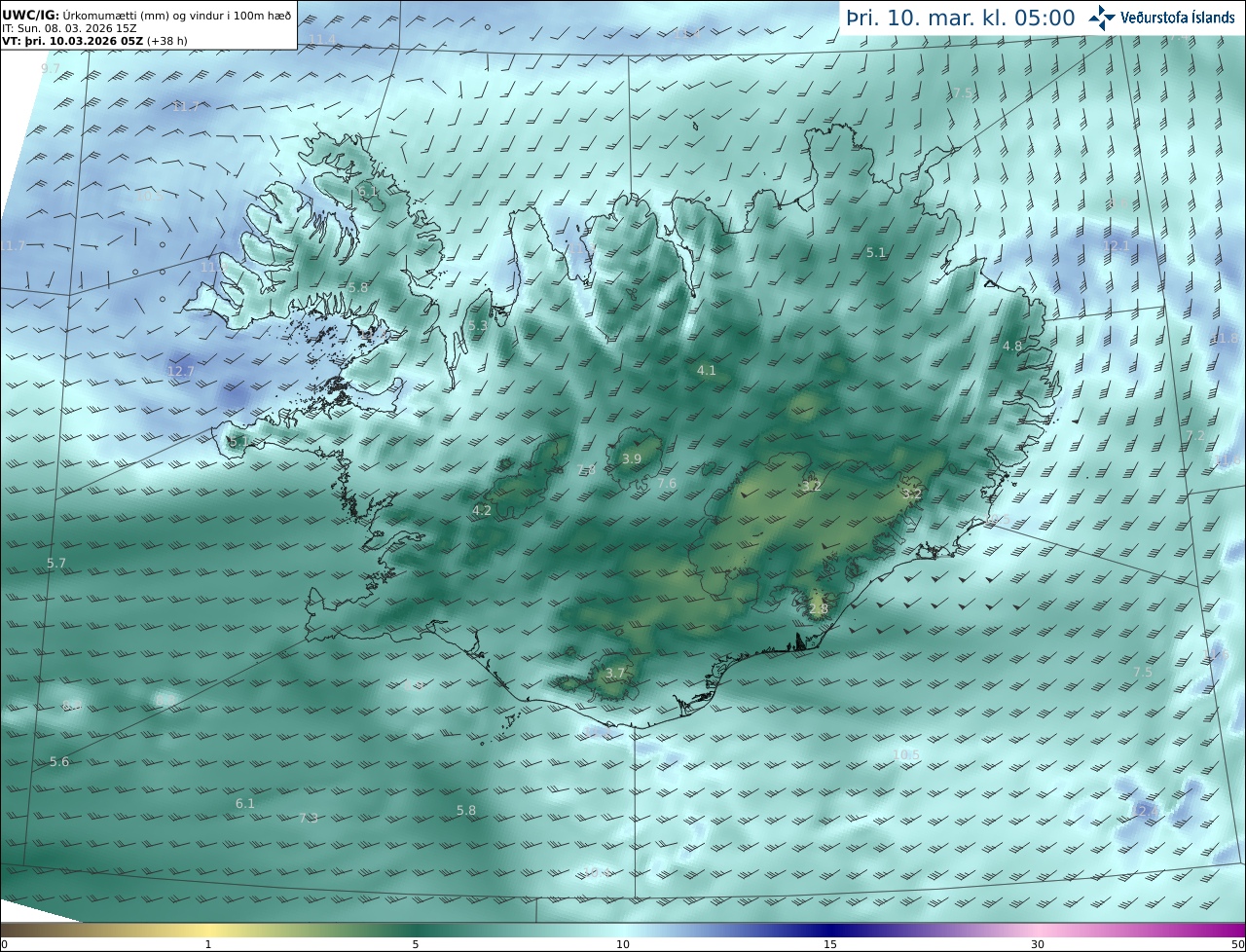Click the 3.9 value on the glacier

click(x=632, y=458)
